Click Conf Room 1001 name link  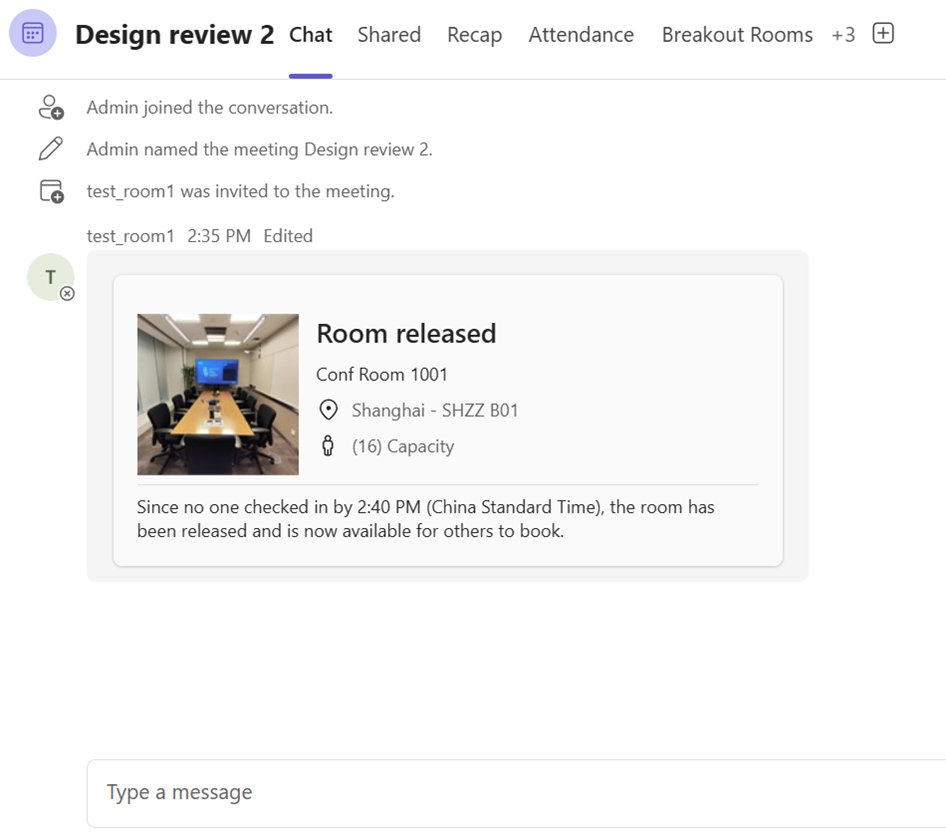(x=381, y=374)
